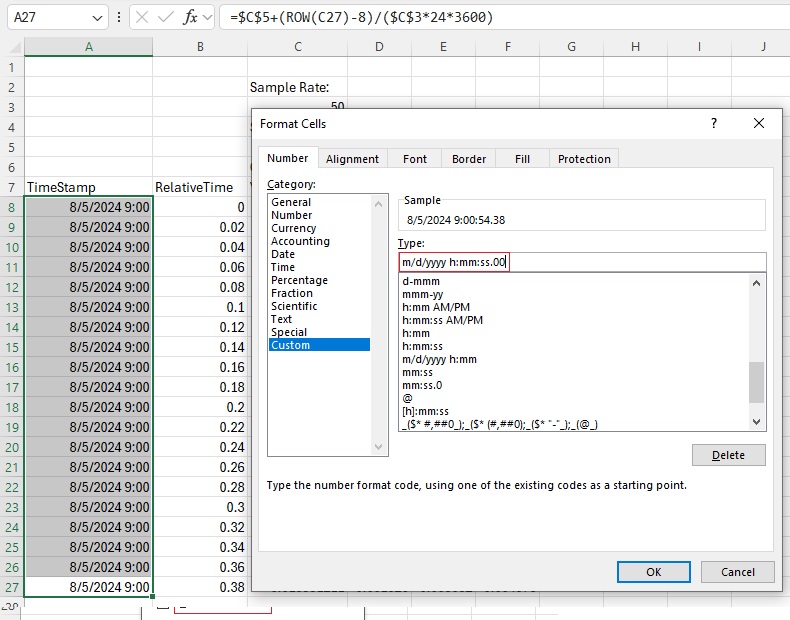Choose h:mm:ss format type
The height and width of the screenshot is (620, 790).
point(574,347)
